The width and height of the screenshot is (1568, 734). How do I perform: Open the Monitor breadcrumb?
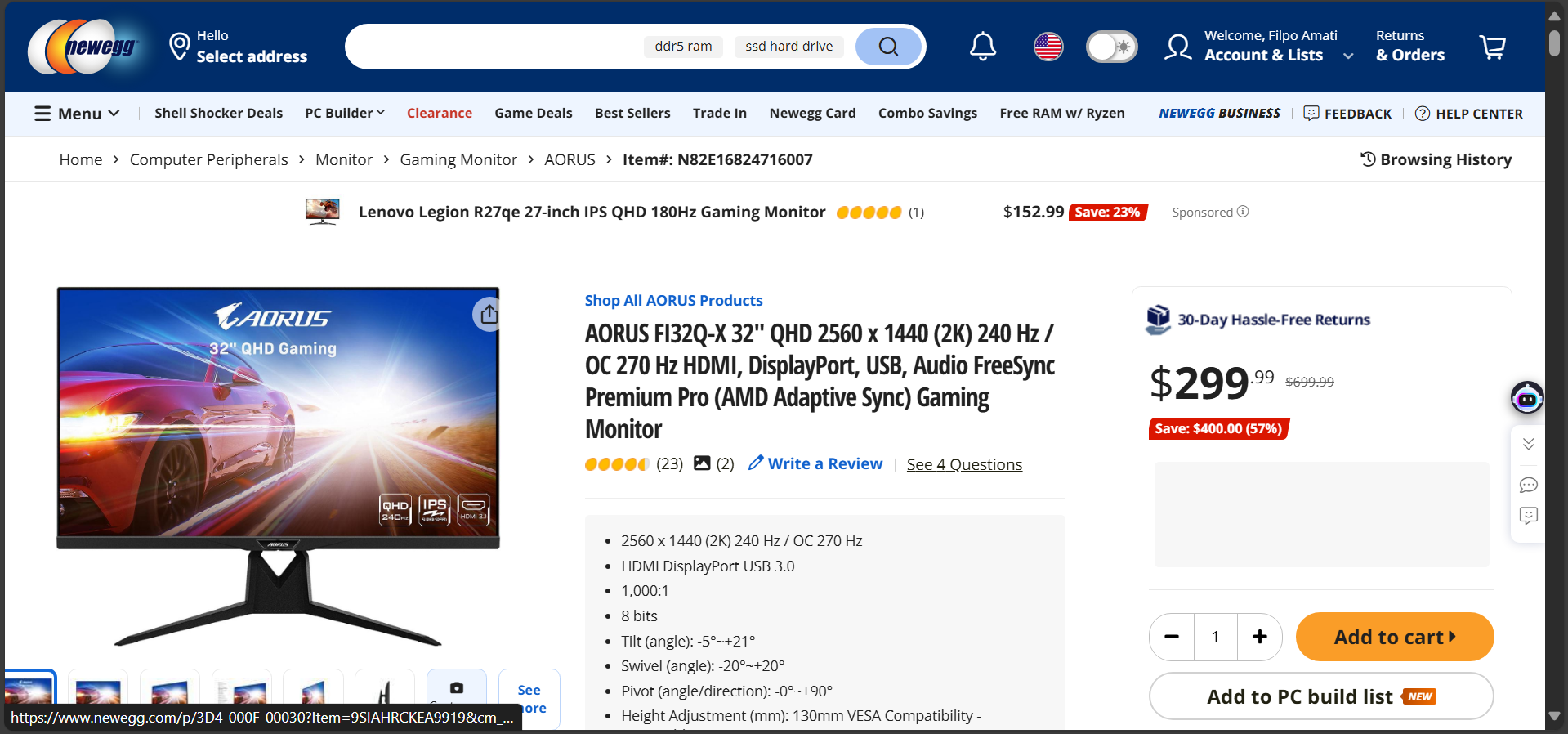[344, 159]
